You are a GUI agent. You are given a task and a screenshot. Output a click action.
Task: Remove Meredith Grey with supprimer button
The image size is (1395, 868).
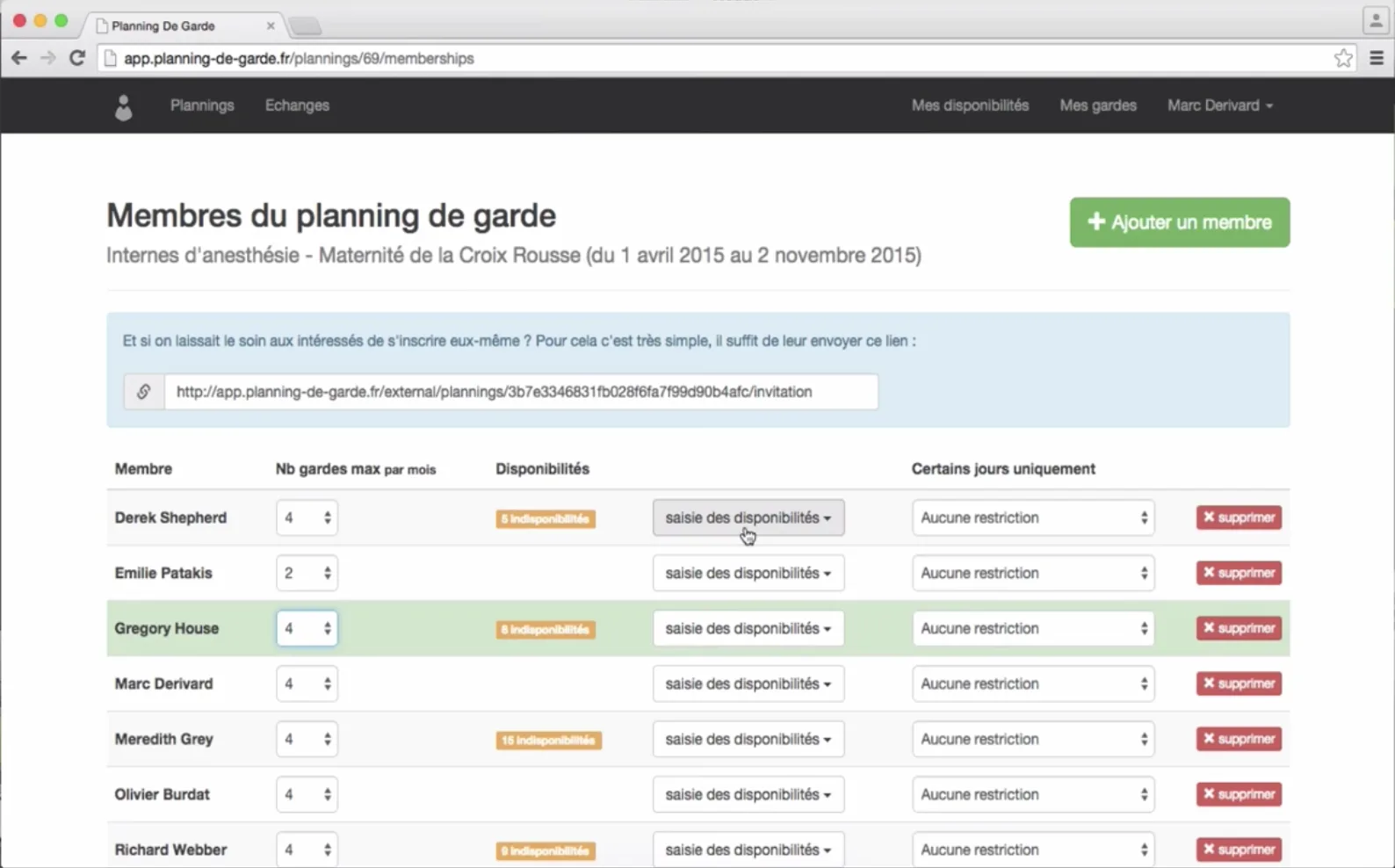coord(1239,739)
